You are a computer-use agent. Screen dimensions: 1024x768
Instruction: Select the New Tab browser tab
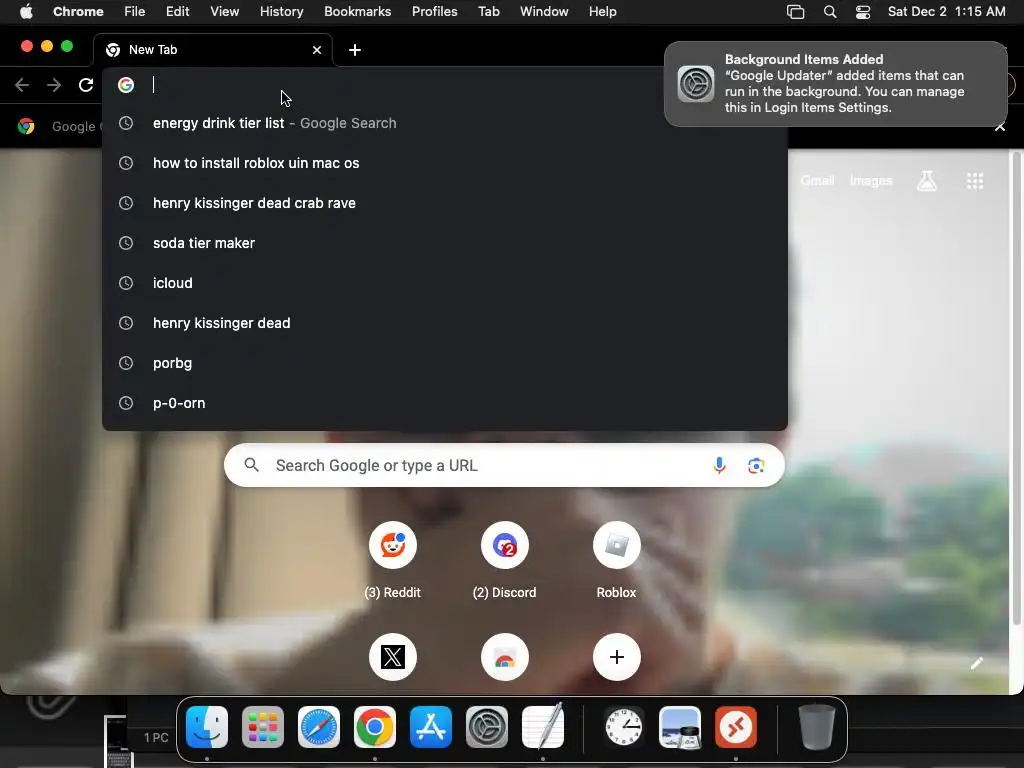pos(214,50)
